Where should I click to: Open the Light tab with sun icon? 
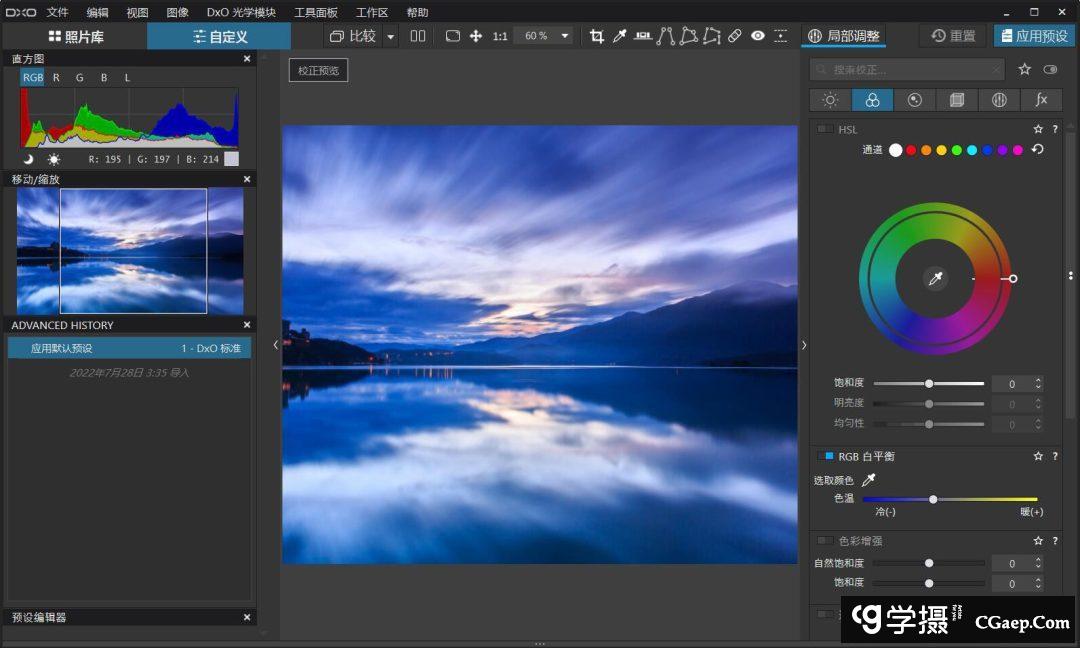click(x=830, y=100)
